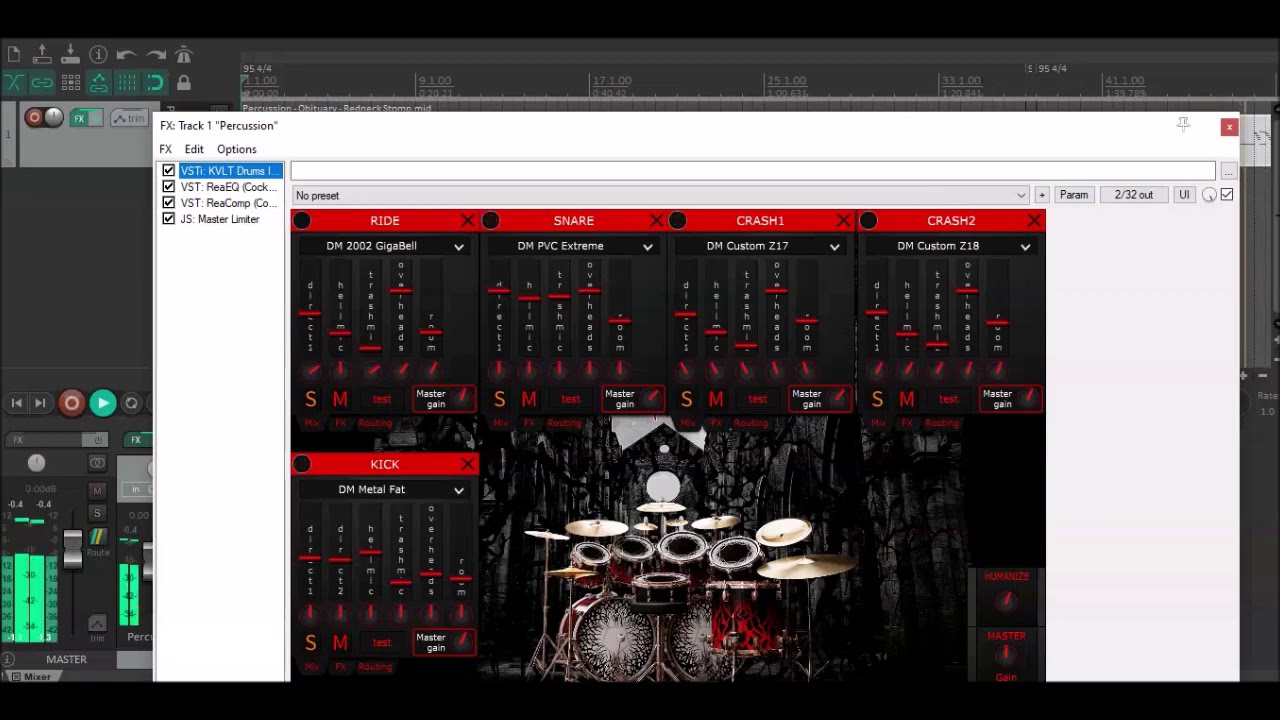The width and height of the screenshot is (1280, 720).
Task: Click the Mixer tab at bottom
Action: [37, 677]
